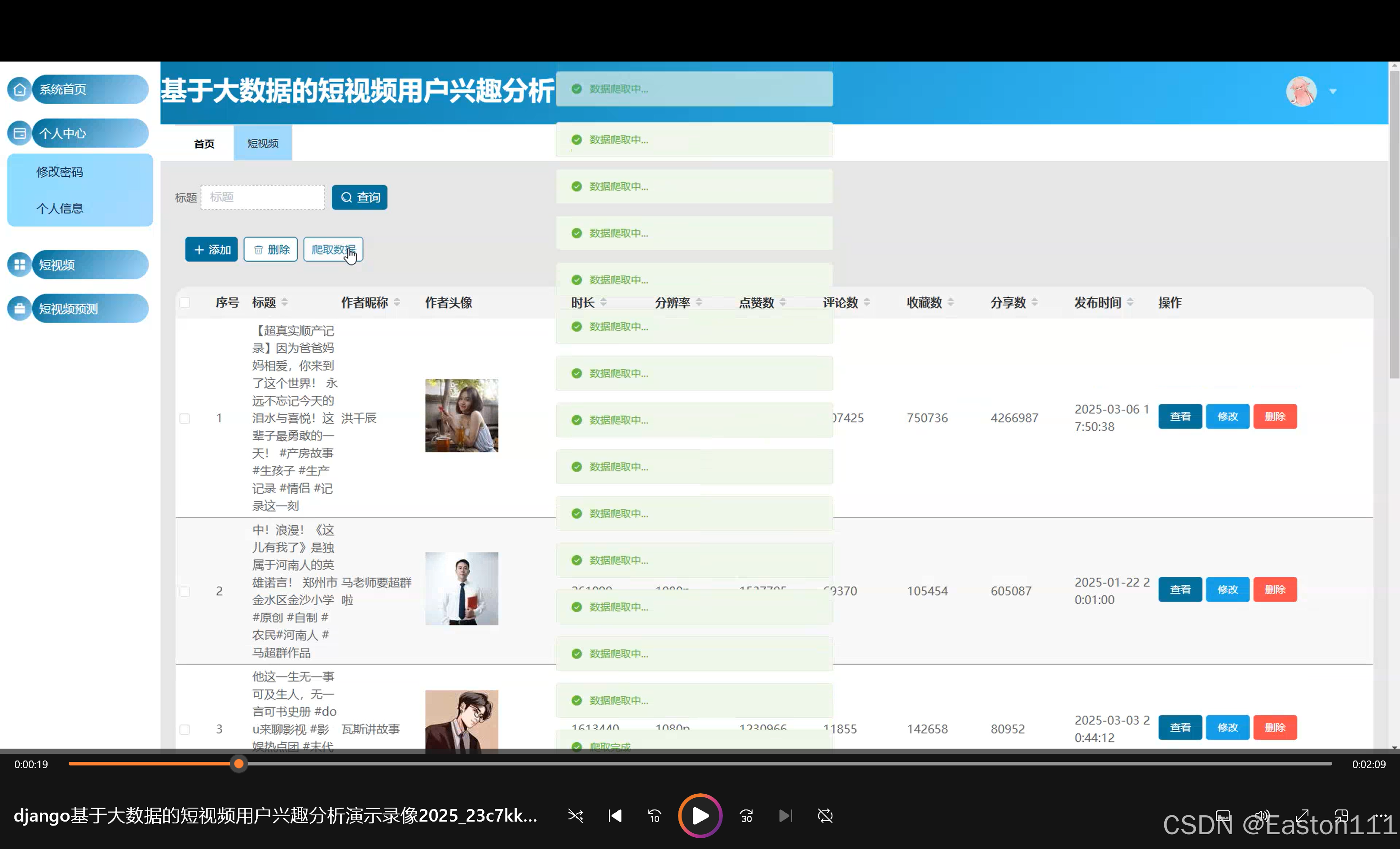Open 马老师要超群啦's author avatar thumbnail
This screenshot has width=1400, height=849.
click(462, 589)
